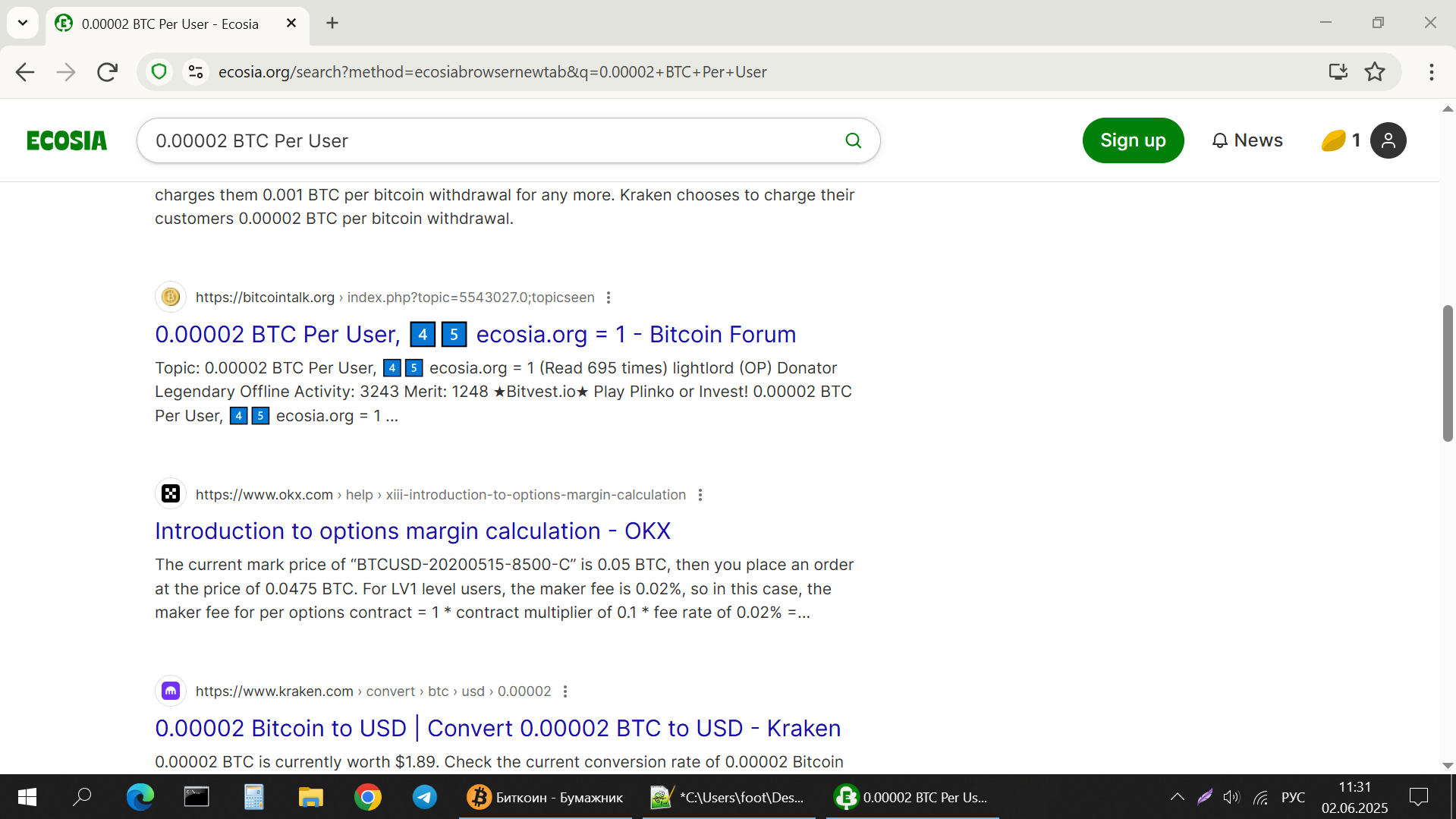Open site information settings icon
The width and height of the screenshot is (1456, 819).
(196, 72)
